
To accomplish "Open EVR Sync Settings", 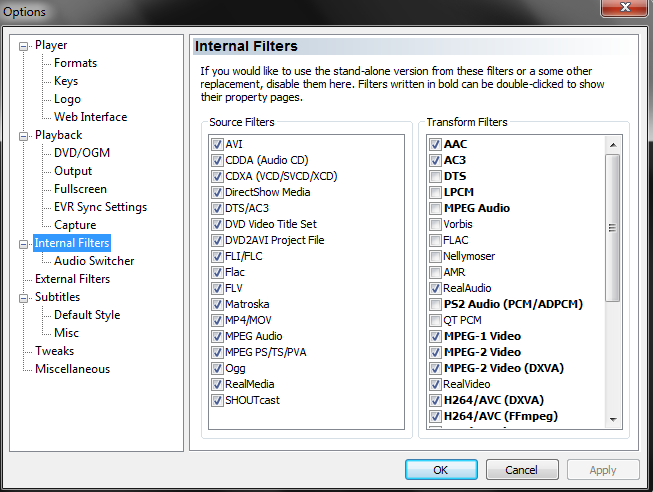I will 100,207.
